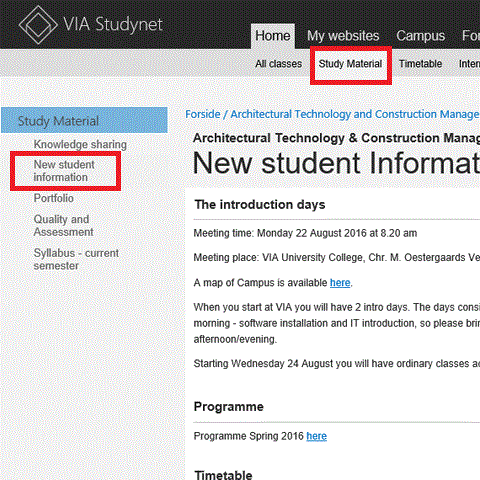Click the 'Meeting time: Monday 22 August 2016' line
This screenshot has height=480, width=480.
pyautogui.click(x=305, y=233)
